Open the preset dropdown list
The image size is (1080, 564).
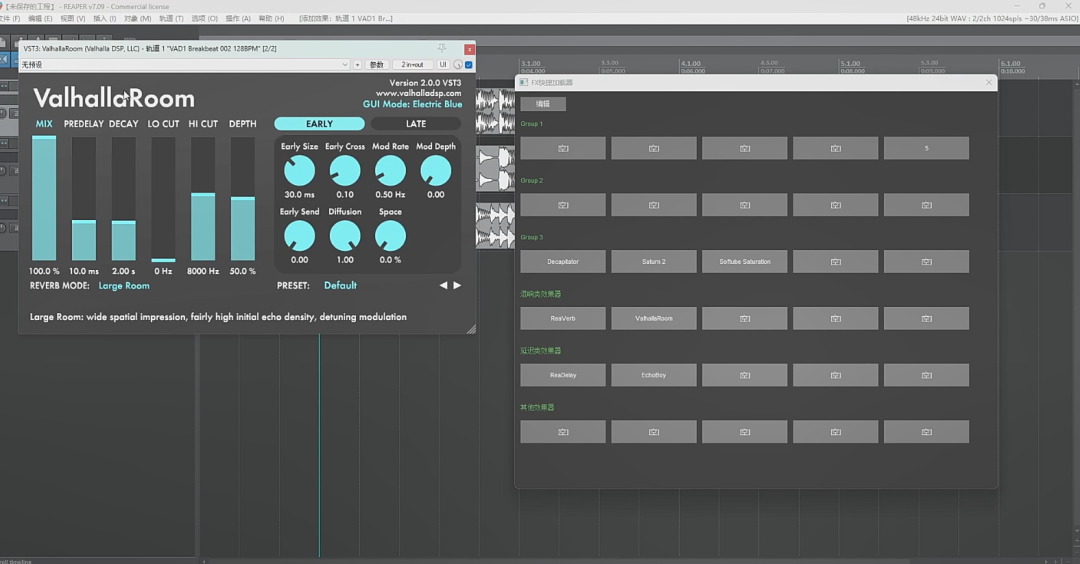(185, 65)
